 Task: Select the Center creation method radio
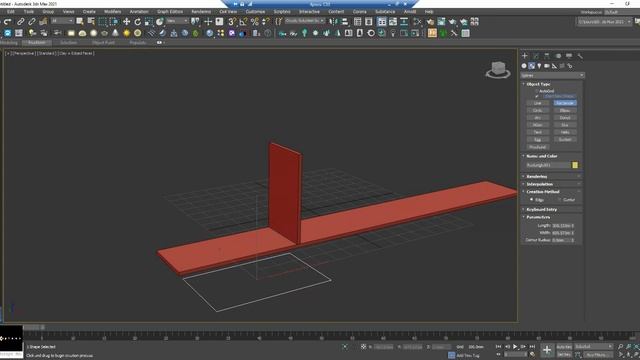560,200
